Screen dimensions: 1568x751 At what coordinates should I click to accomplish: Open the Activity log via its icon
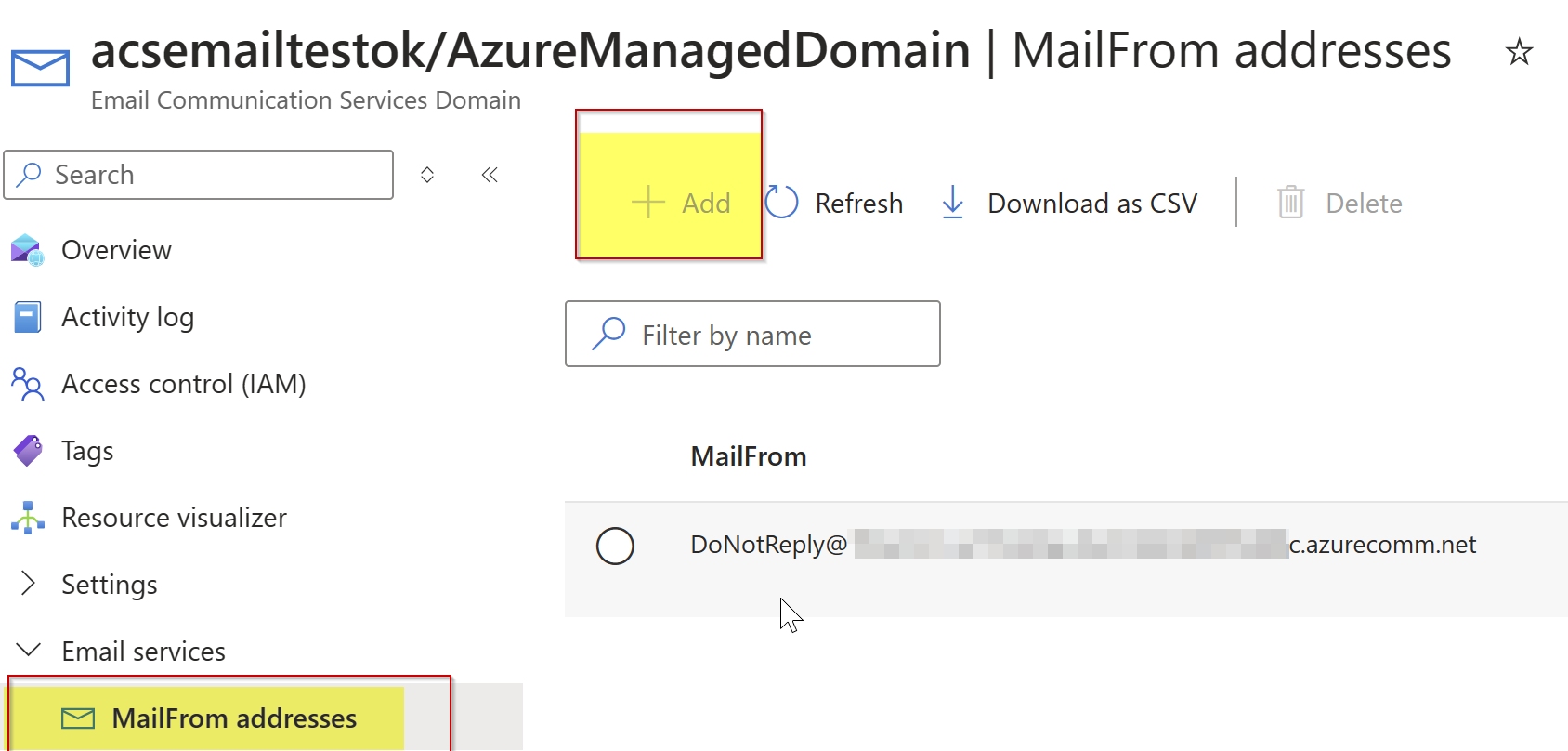(x=26, y=316)
